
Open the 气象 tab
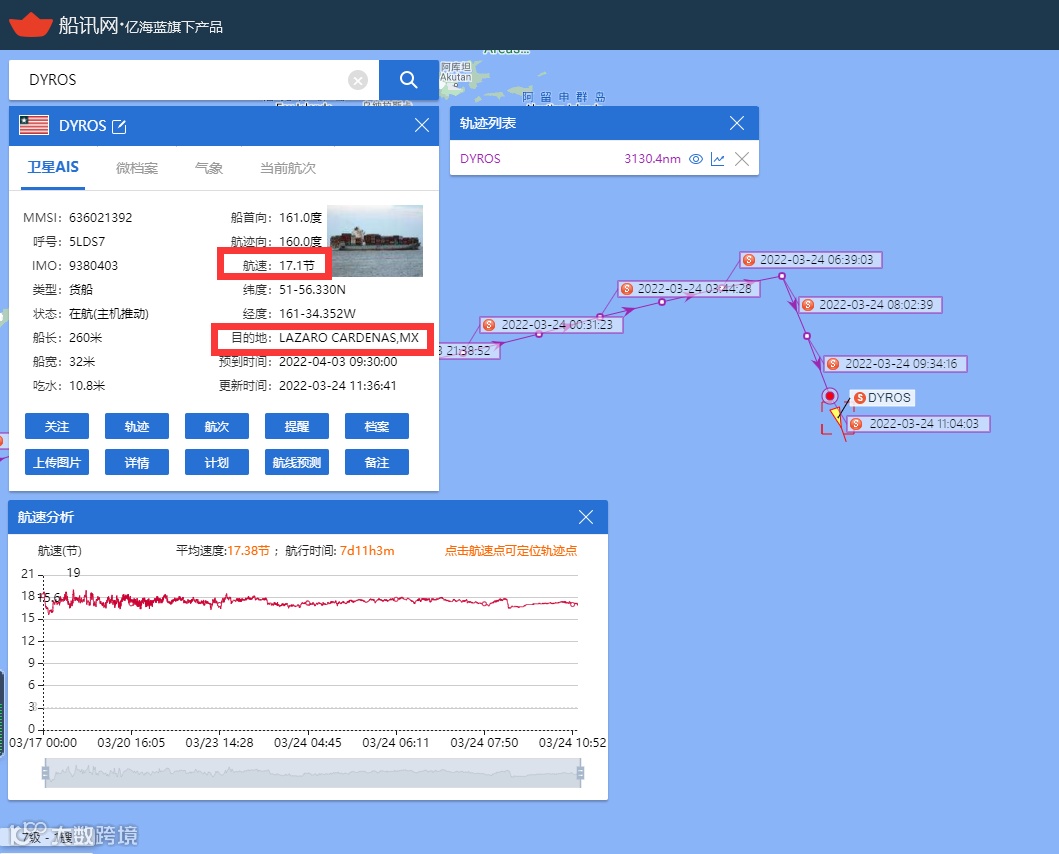pos(209,168)
